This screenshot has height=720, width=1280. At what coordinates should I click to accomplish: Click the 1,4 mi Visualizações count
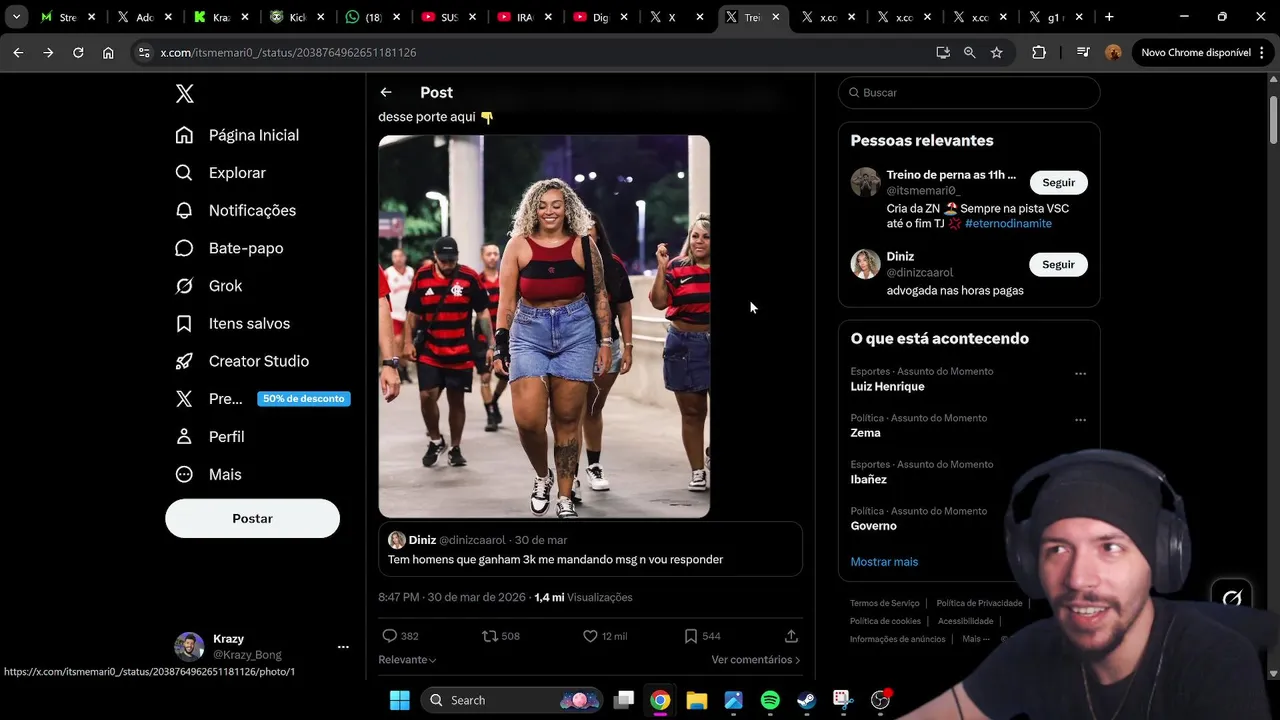[x=583, y=598]
